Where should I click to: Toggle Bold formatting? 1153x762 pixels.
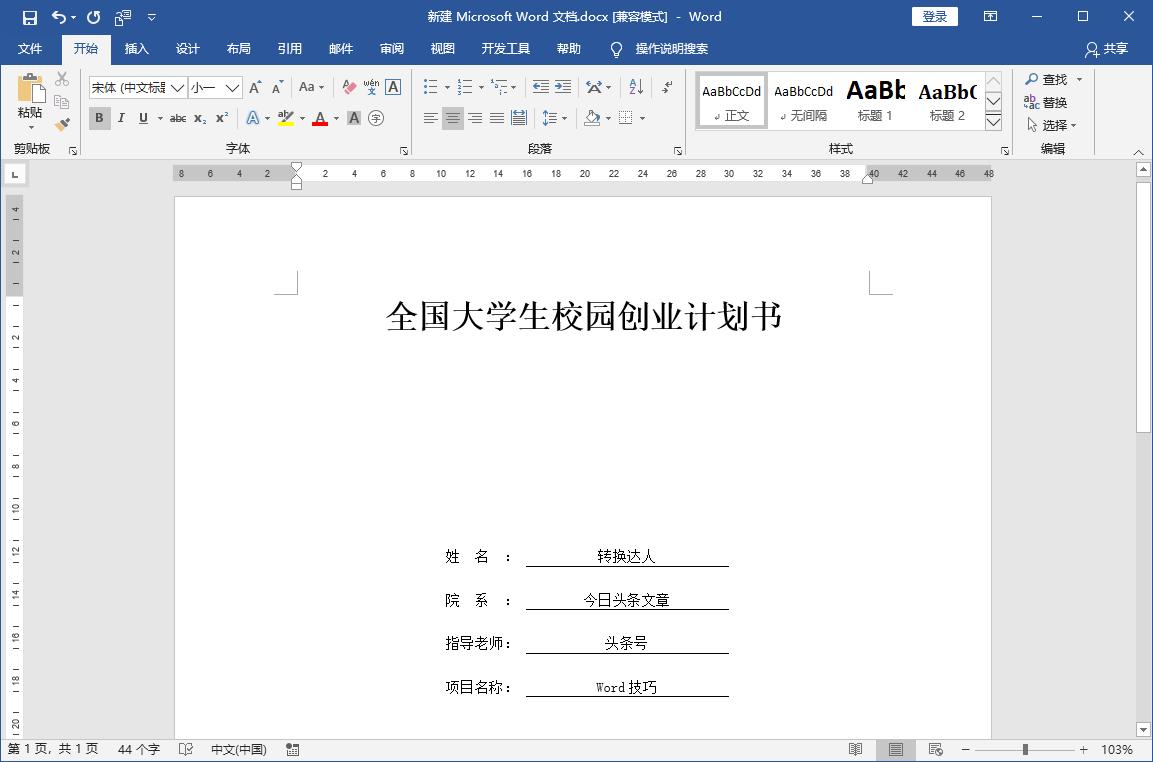pyautogui.click(x=99, y=118)
